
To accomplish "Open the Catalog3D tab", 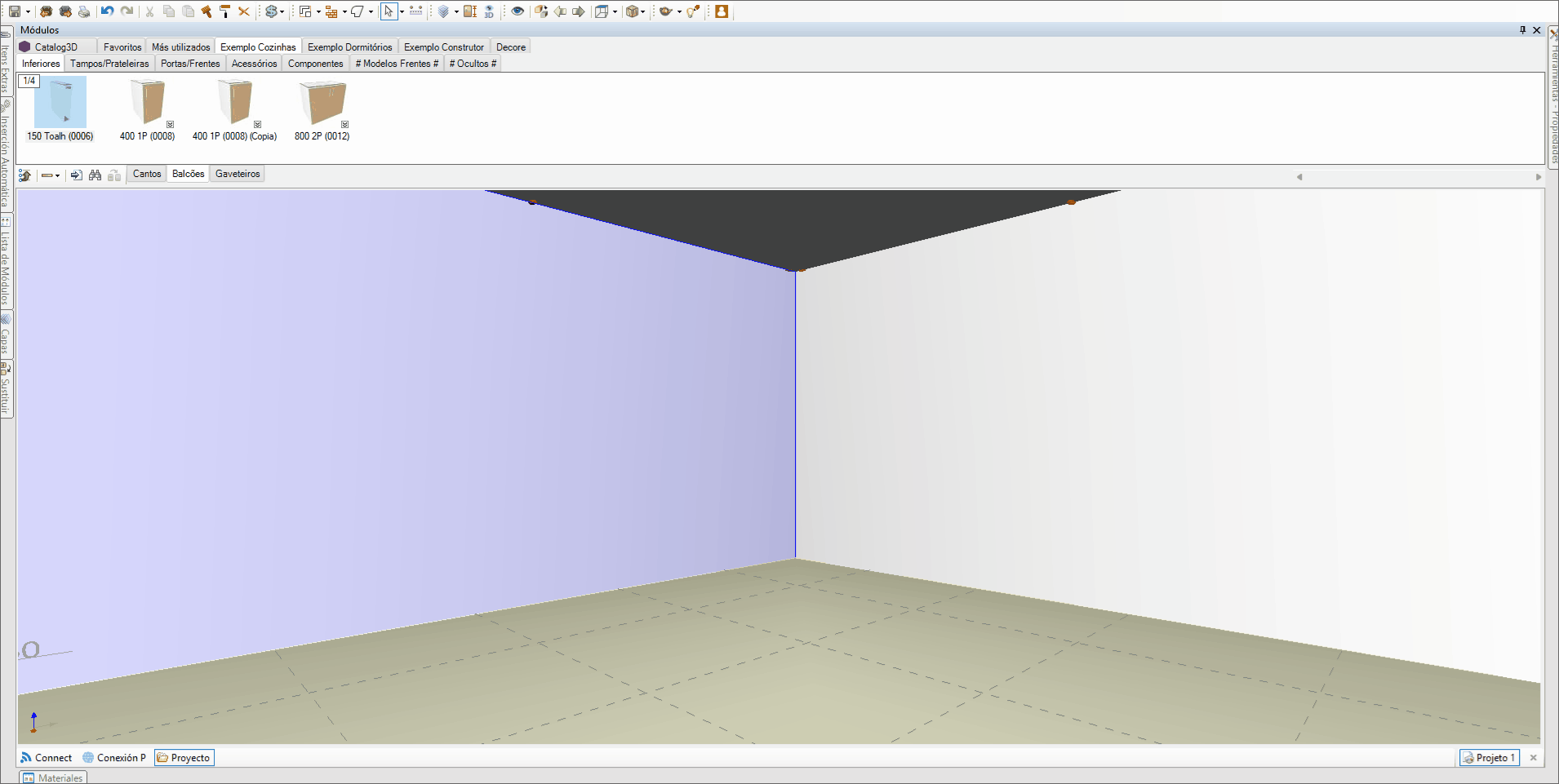I will coord(56,47).
